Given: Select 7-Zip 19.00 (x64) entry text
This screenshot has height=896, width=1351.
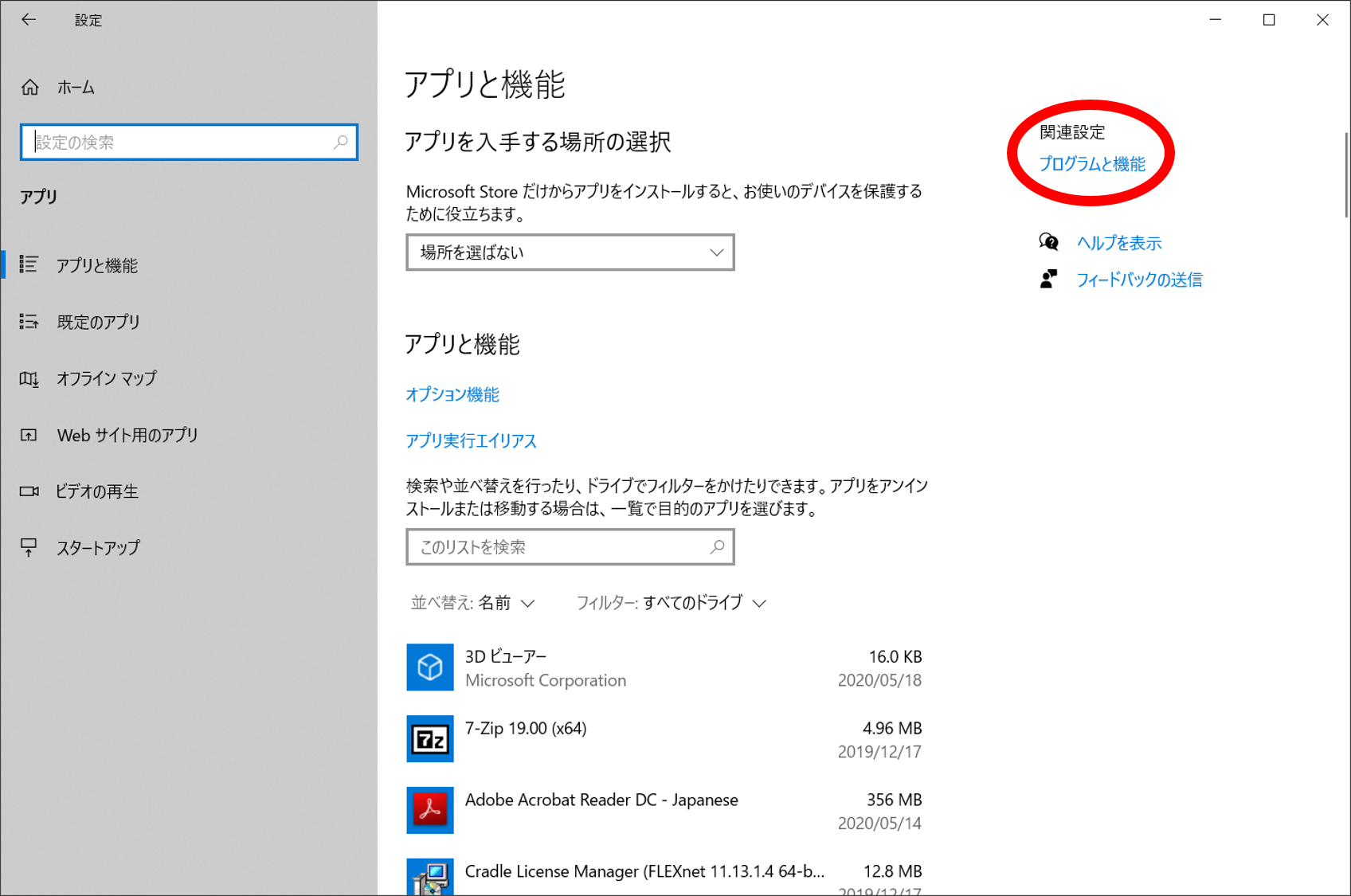Looking at the screenshot, I should coord(526,728).
